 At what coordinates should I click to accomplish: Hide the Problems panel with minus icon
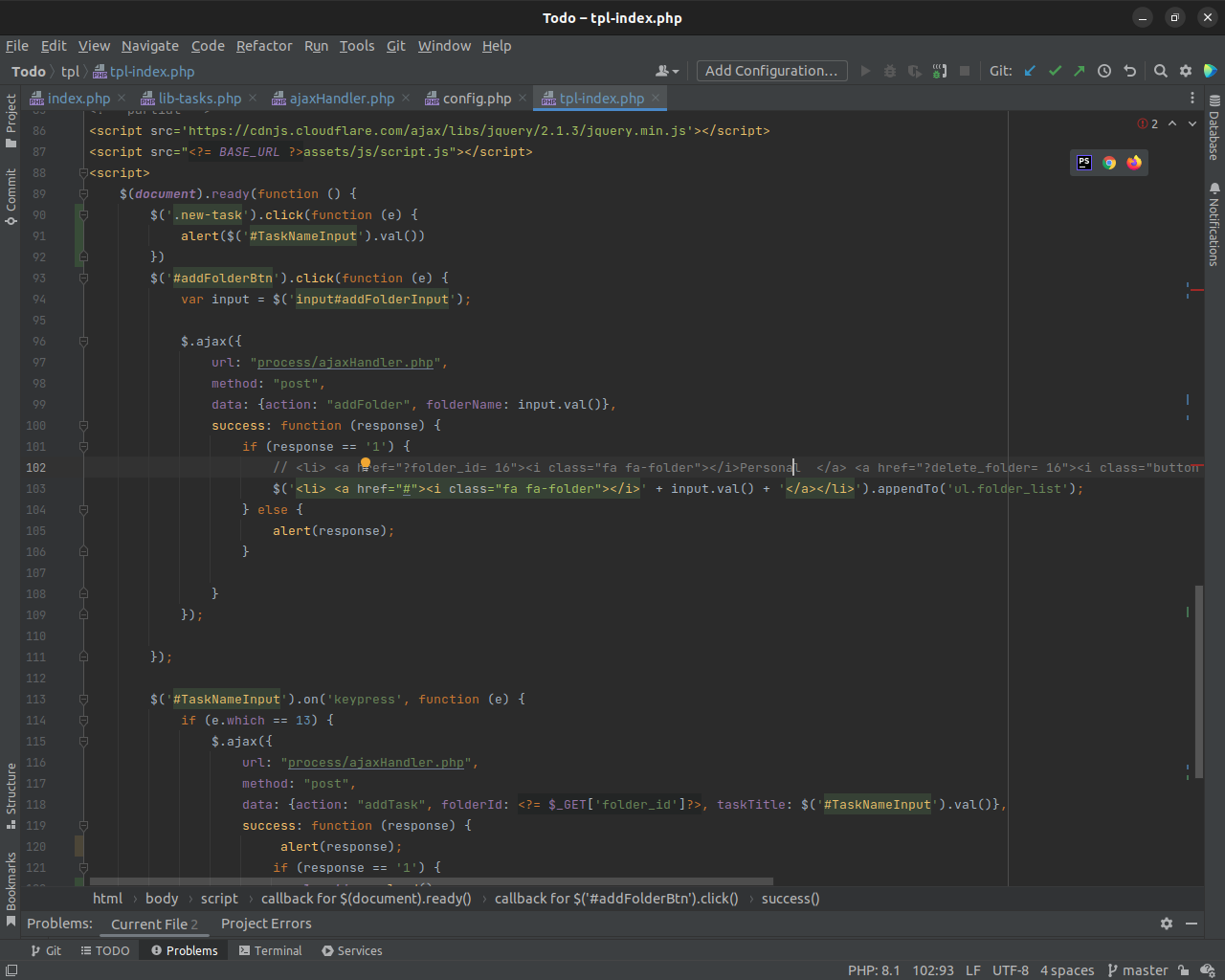(x=1192, y=924)
